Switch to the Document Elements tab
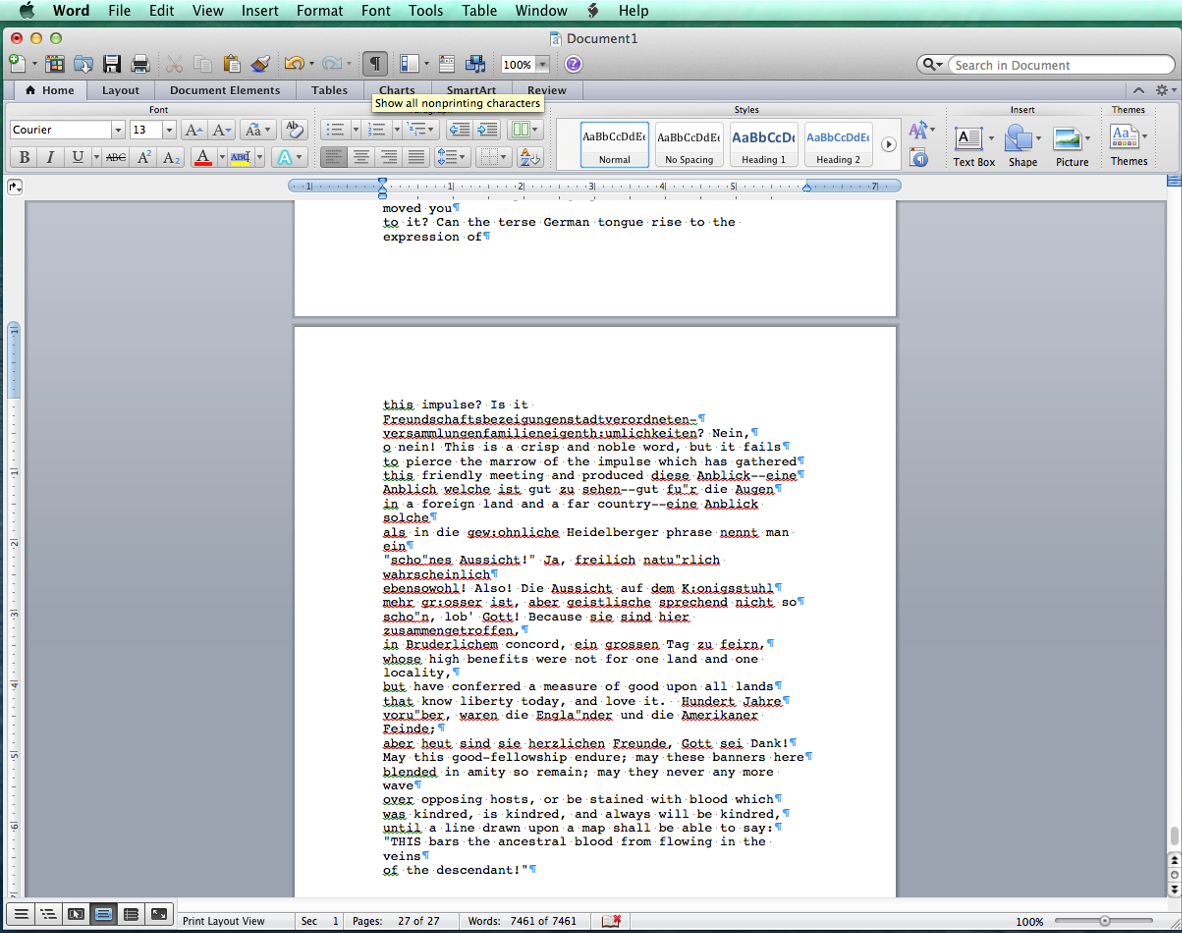Screen dimensions: 1182x933 pyautogui.click(x=225, y=90)
